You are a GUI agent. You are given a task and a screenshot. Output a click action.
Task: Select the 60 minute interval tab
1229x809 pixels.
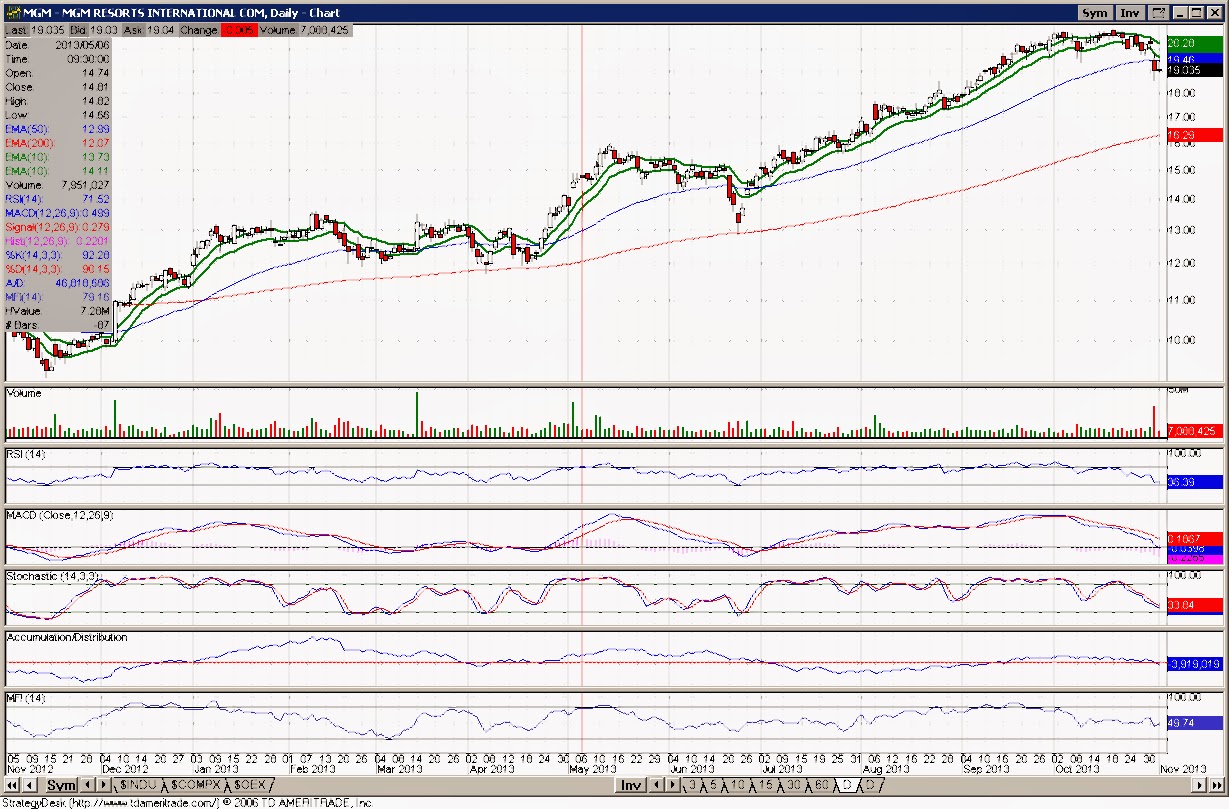pyautogui.click(x=822, y=786)
